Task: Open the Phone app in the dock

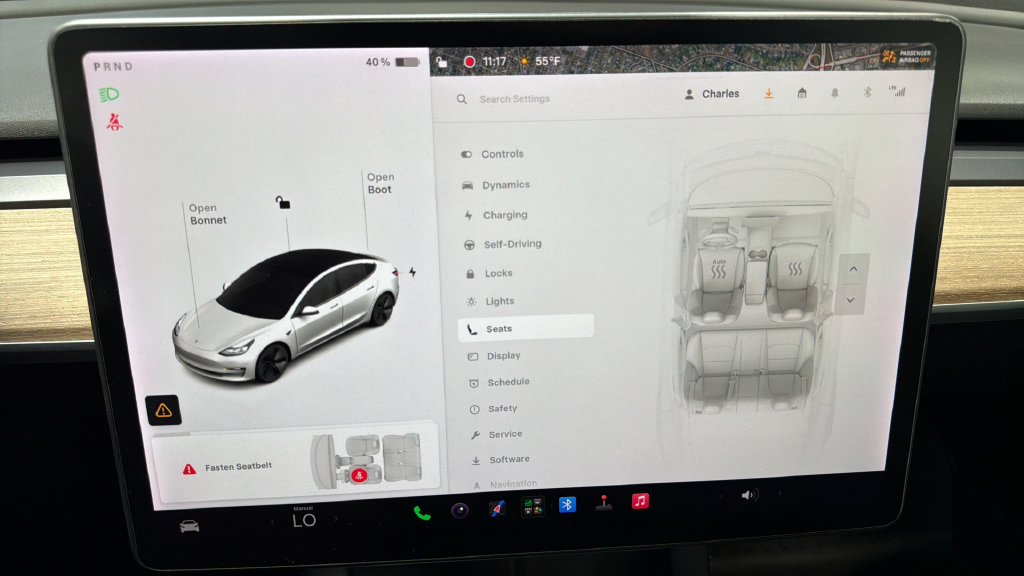Action: pos(422,513)
